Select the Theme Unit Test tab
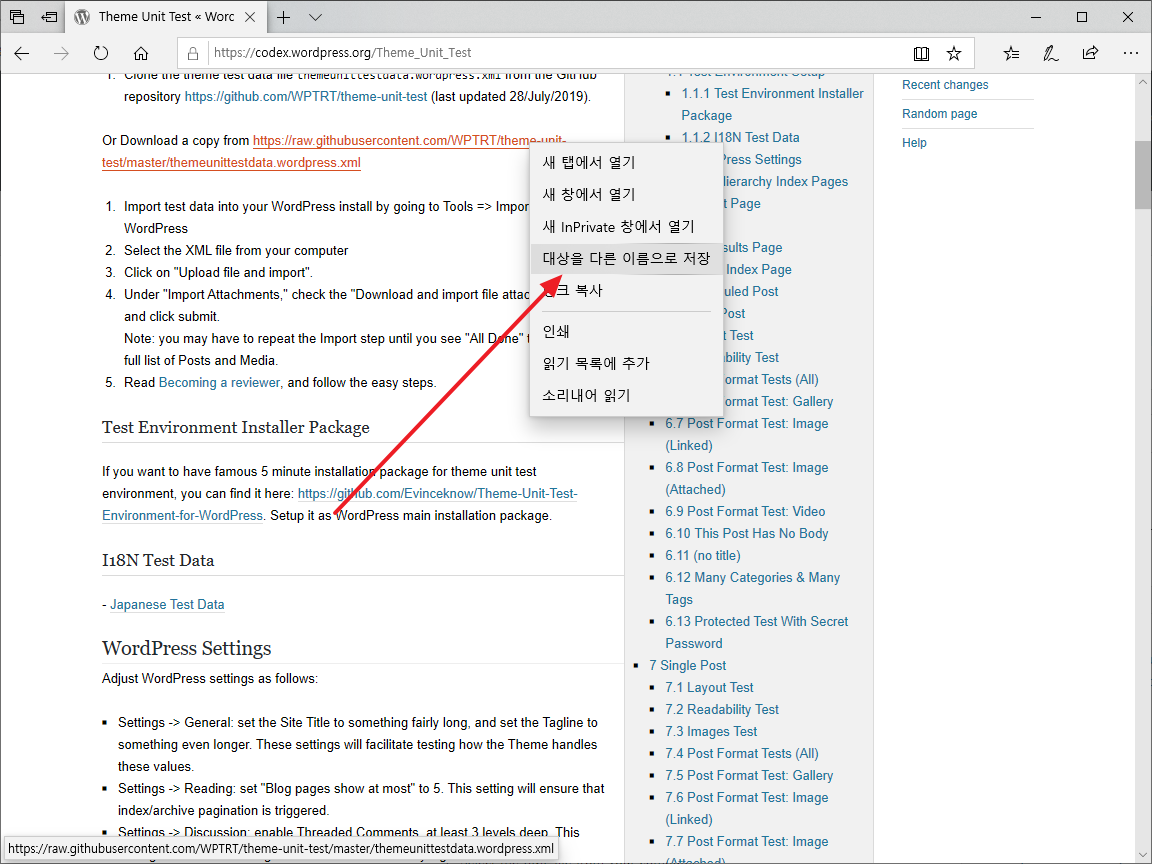 point(165,17)
